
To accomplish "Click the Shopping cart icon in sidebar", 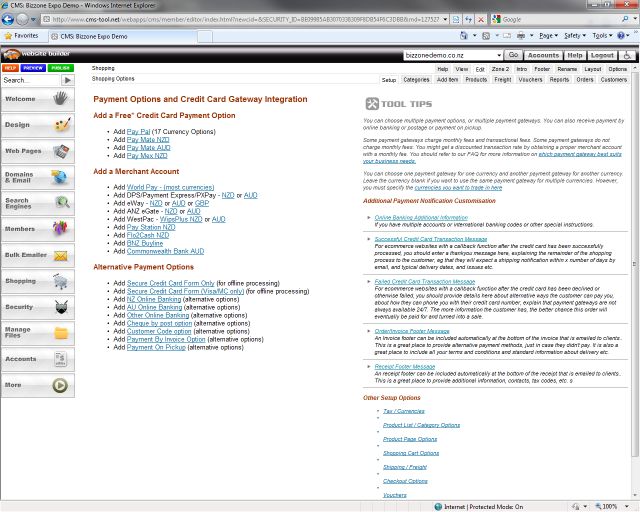I will coord(61,282).
